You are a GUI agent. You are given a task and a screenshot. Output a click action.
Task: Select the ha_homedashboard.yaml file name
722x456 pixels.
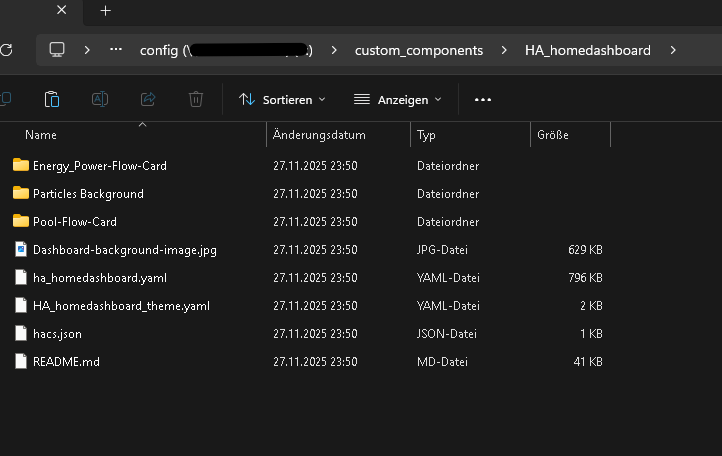pos(100,278)
